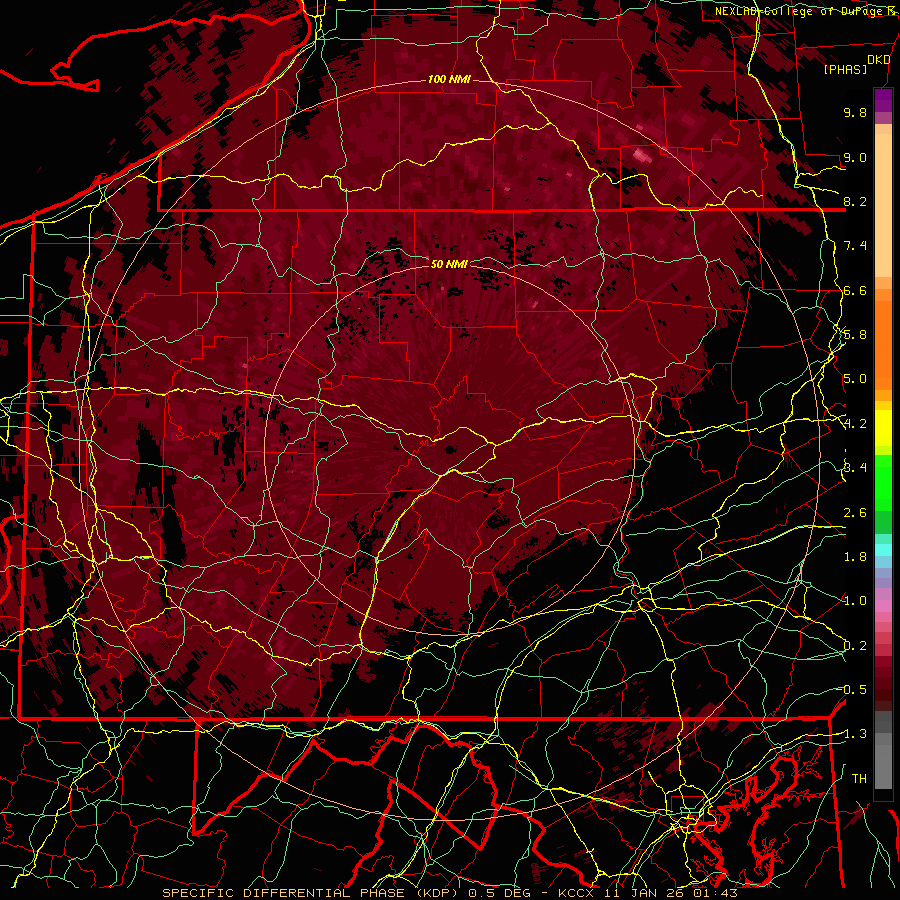Click the pink segment of the color bar

tap(883, 606)
